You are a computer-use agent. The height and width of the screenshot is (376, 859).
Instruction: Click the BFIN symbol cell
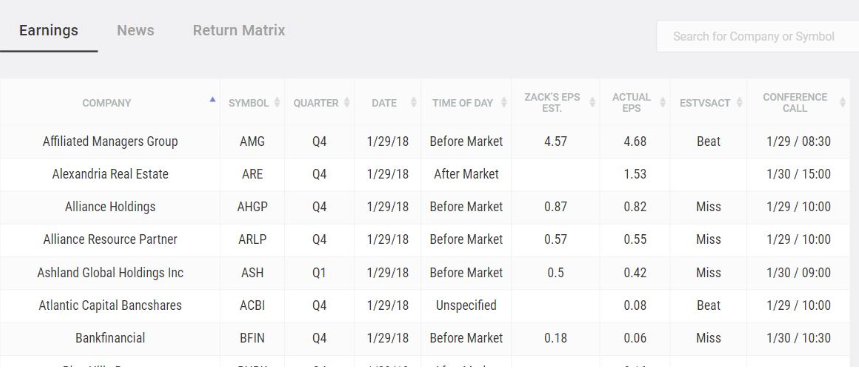click(x=252, y=338)
